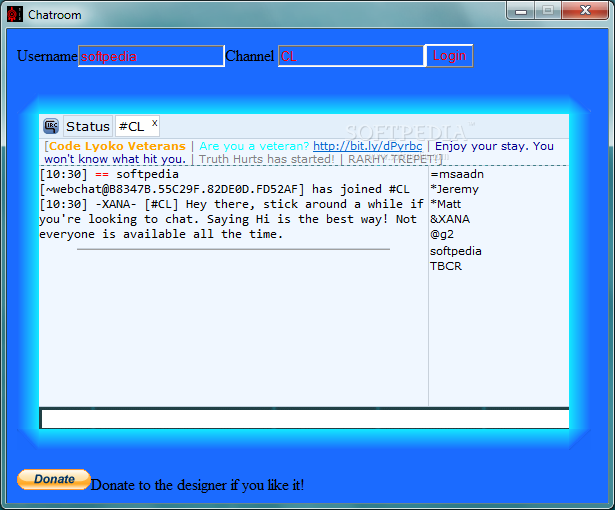615x510 pixels.
Task: Select user &XANA in nick list
Action: pos(450,219)
